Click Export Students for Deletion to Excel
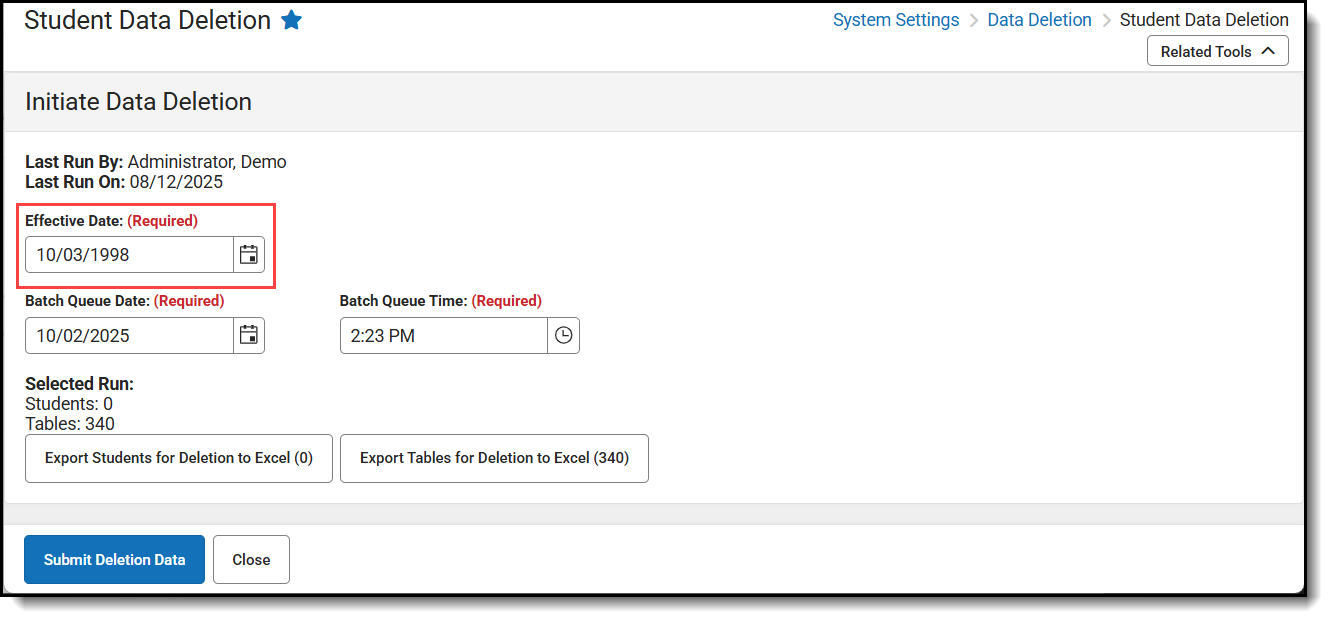 (178, 458)
